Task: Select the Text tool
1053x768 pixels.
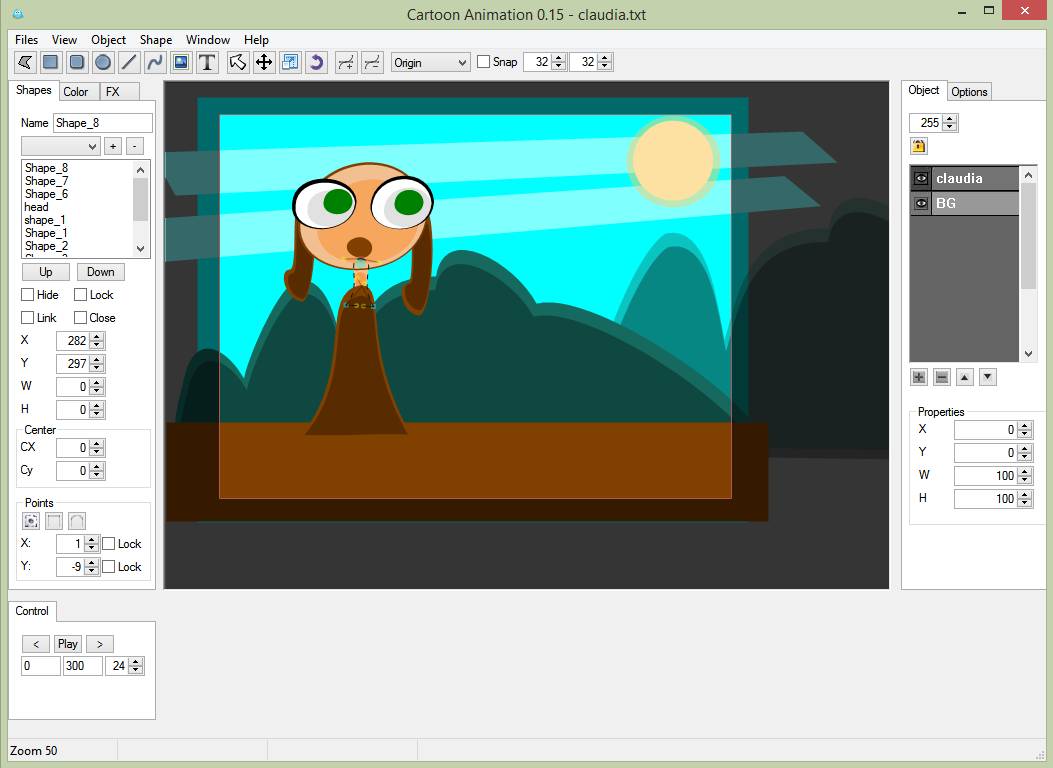Action: tap(208, 62)
